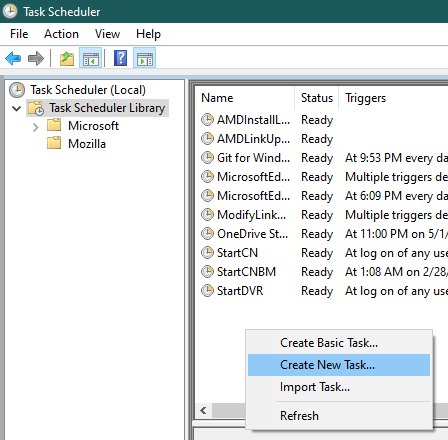
Task: Click the blue Back arrow toolbar icon
Action: [13, 59]
